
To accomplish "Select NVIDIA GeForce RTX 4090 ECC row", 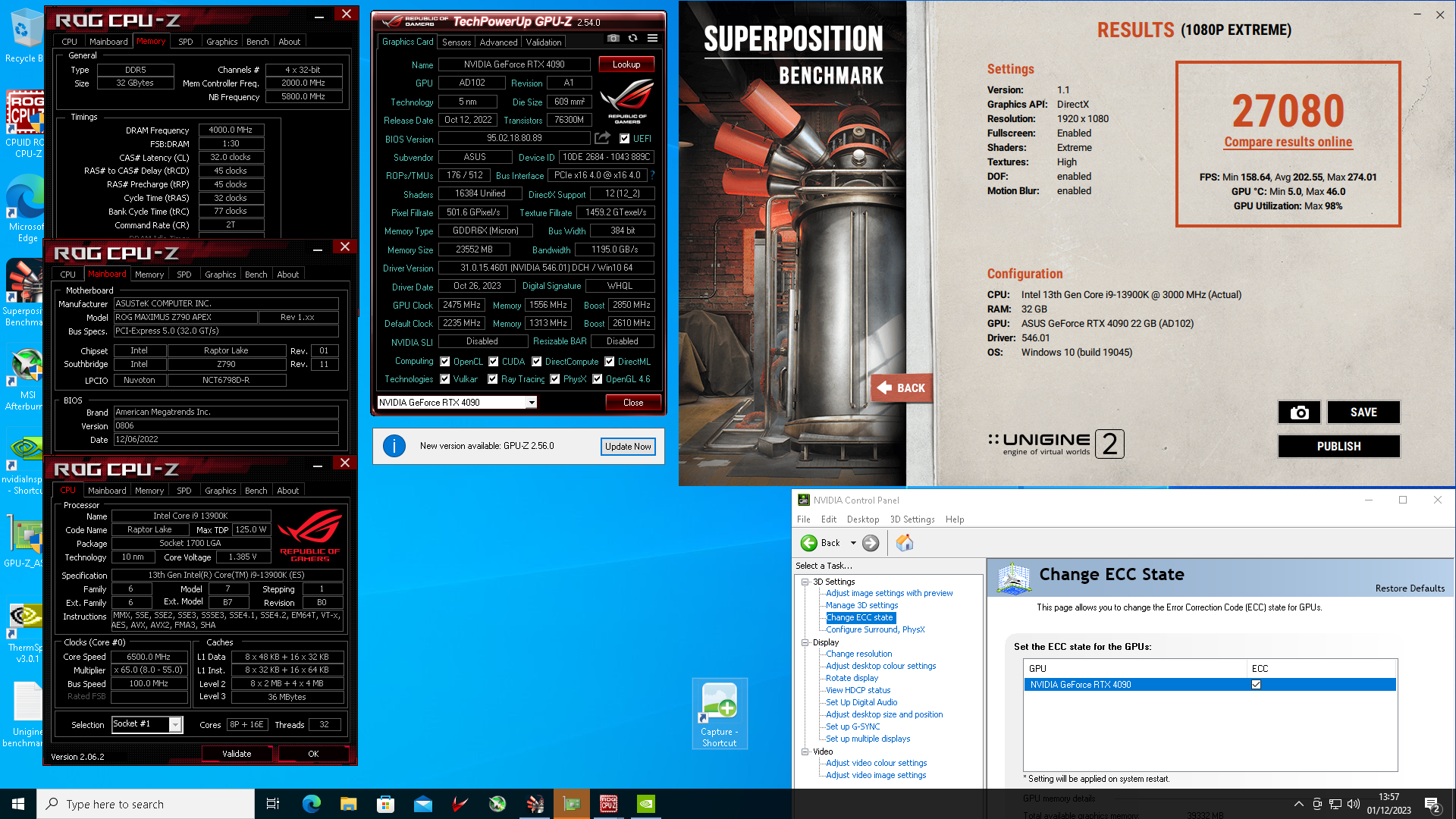I will 1210,685.
